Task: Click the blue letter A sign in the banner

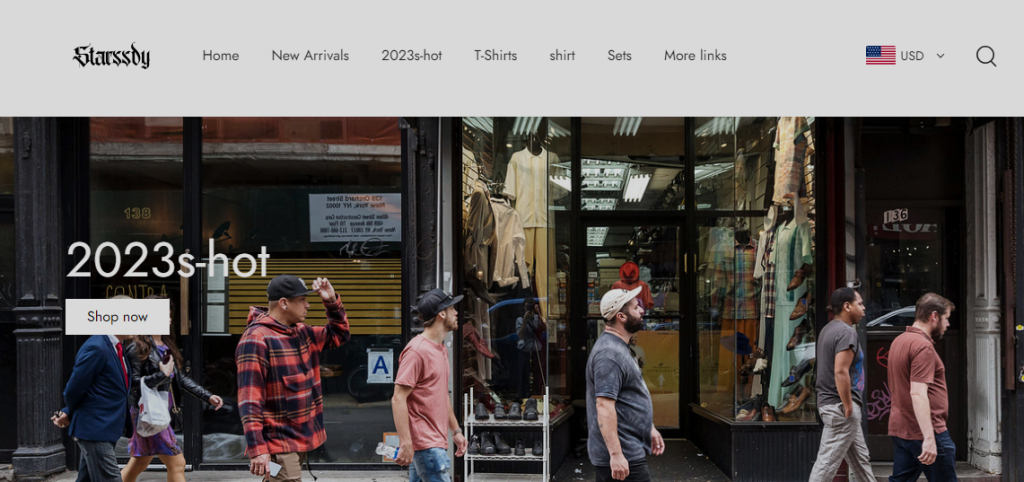Action: (x=380, y=366)
